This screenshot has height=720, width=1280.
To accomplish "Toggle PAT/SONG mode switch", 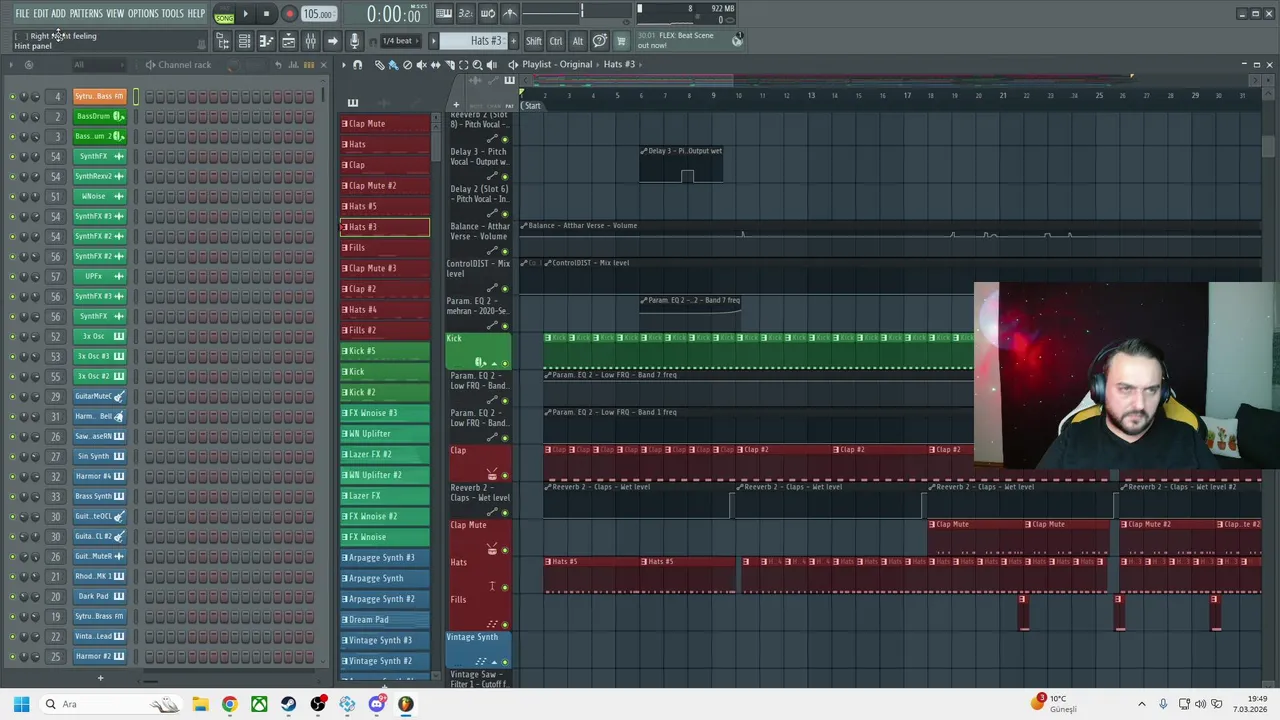I will pyautogui.click(x=224, y=15).
